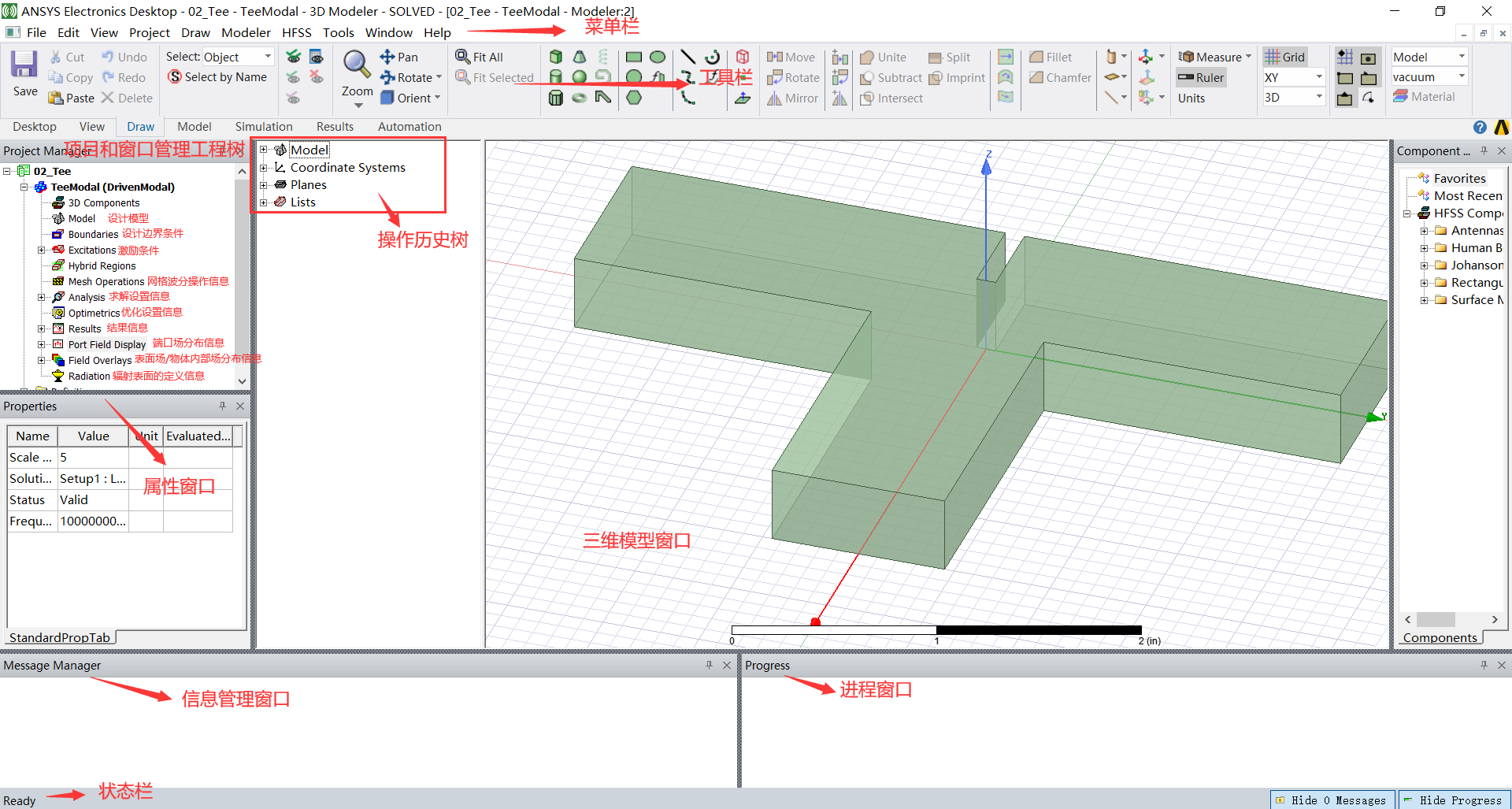1512x809 pixels.
Task: Activate the Draw Torus tool
Action: (580, 98)
